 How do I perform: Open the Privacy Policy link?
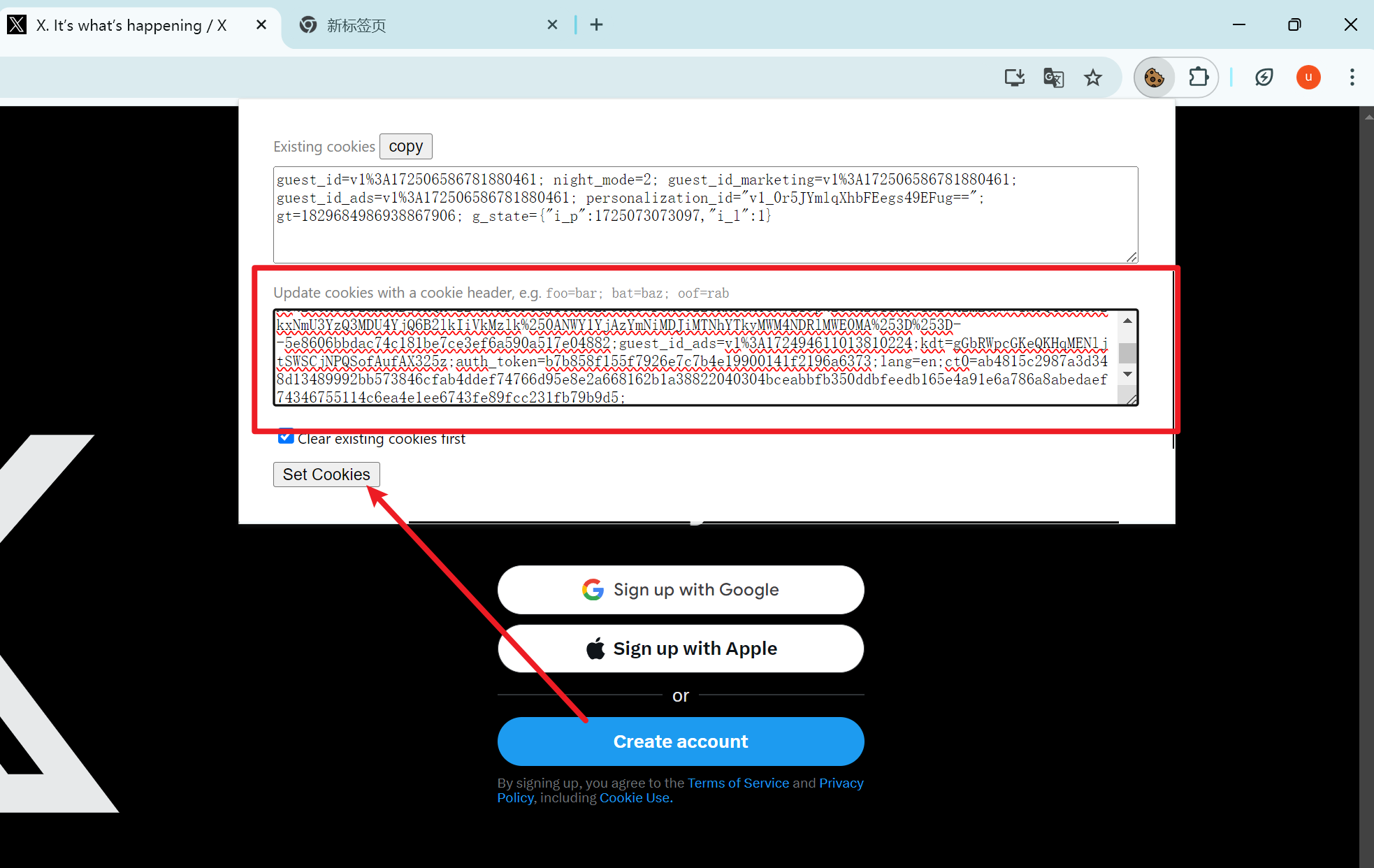(x=841, y=783)
